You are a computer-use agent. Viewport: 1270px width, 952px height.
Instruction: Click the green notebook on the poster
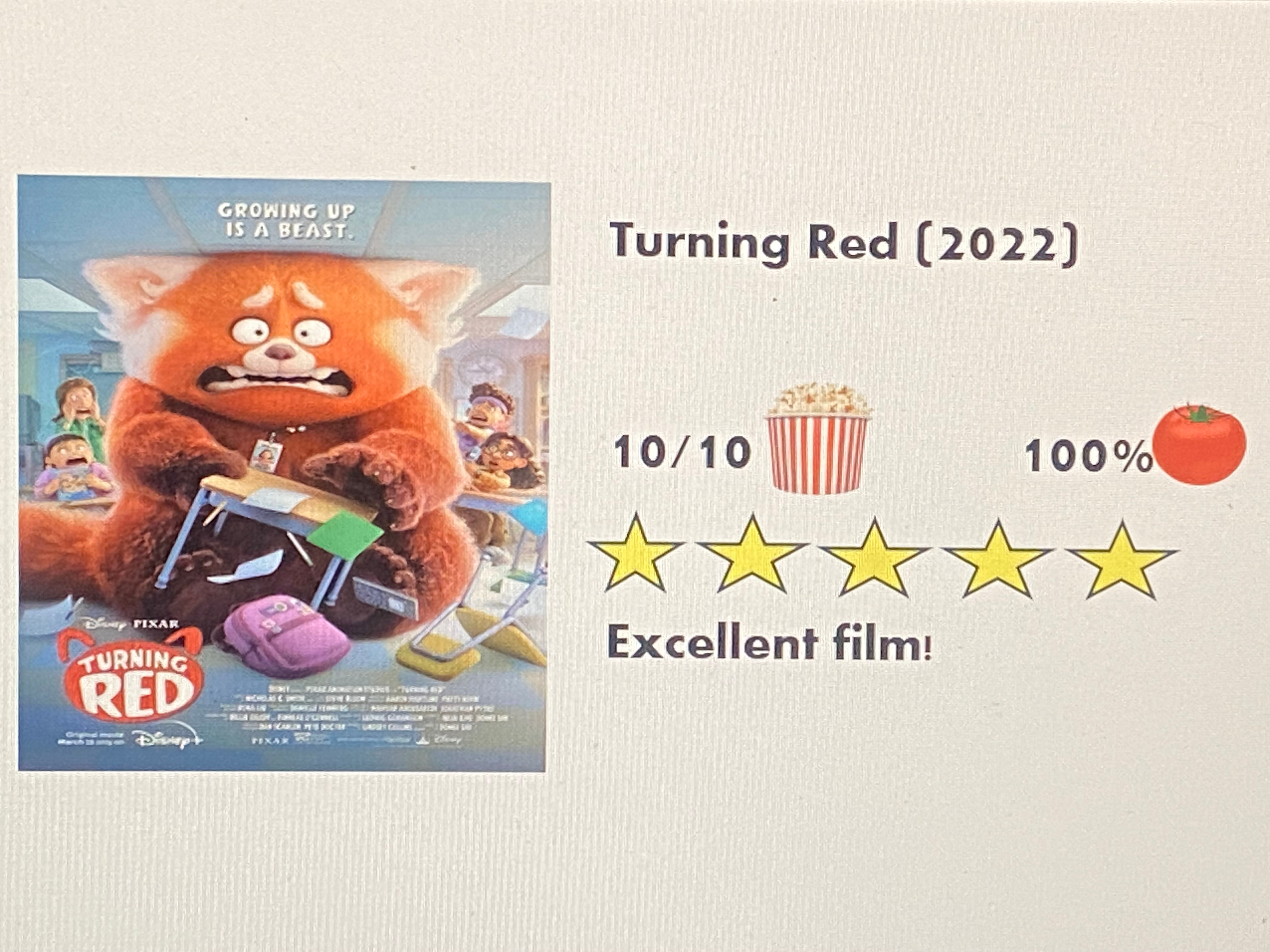tap(345, 532)
